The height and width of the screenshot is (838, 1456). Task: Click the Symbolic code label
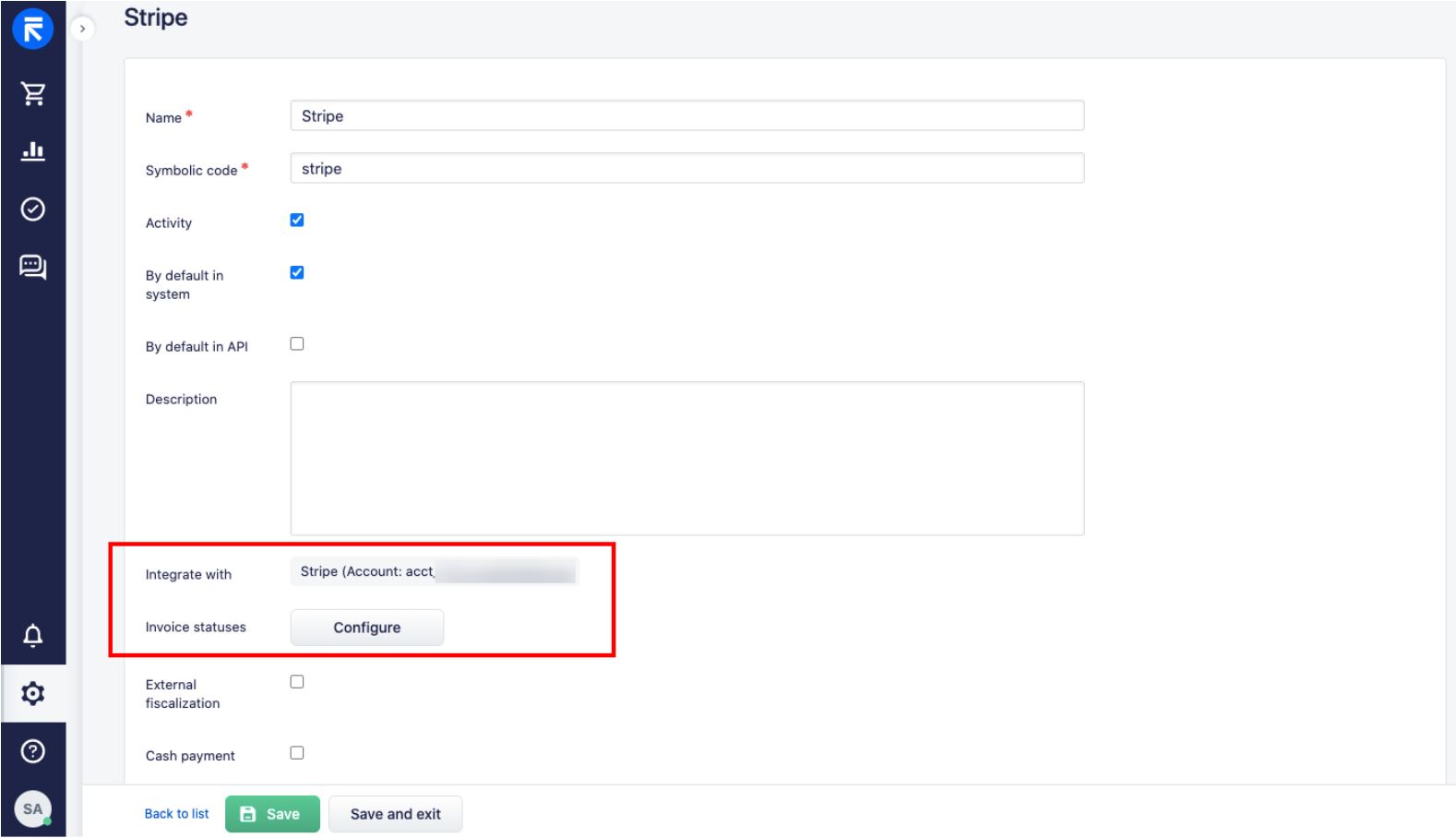click(191, 170)
